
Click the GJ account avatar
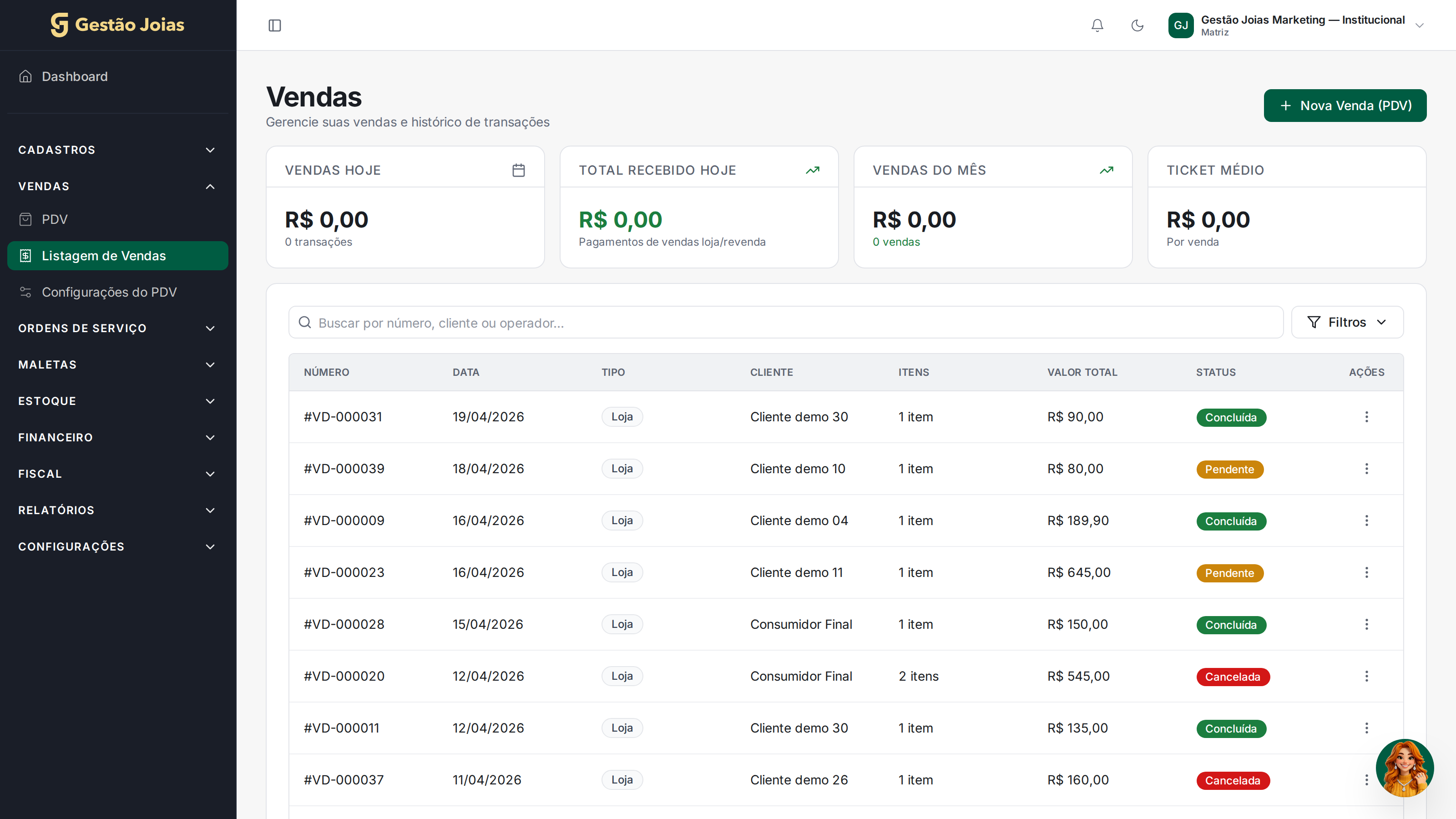(1181, 25)
